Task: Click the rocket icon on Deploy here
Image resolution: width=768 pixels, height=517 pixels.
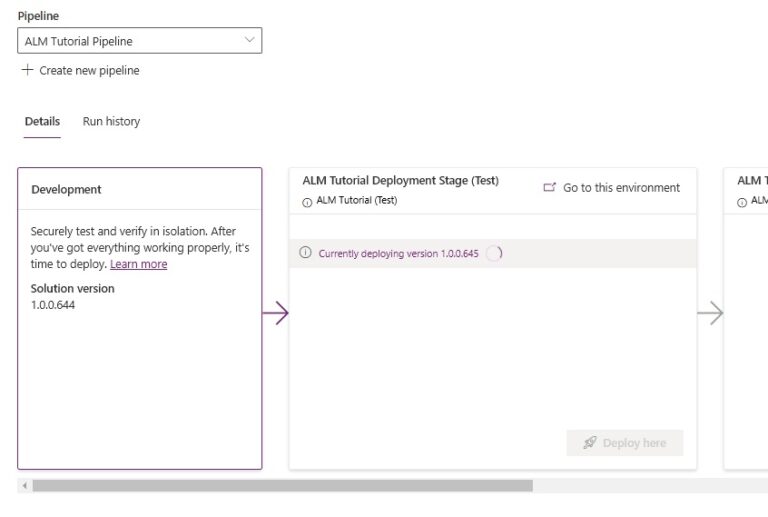Action: click(x=590, y=443)
